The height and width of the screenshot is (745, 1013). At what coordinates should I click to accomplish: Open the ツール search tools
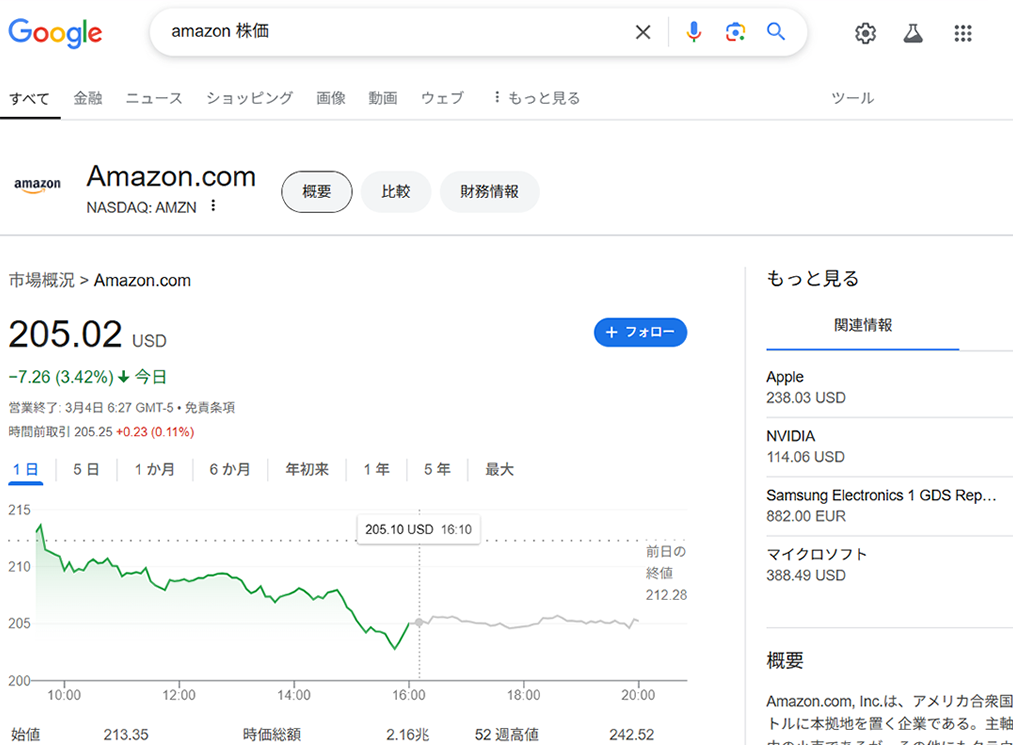click(x=852, y=98)
